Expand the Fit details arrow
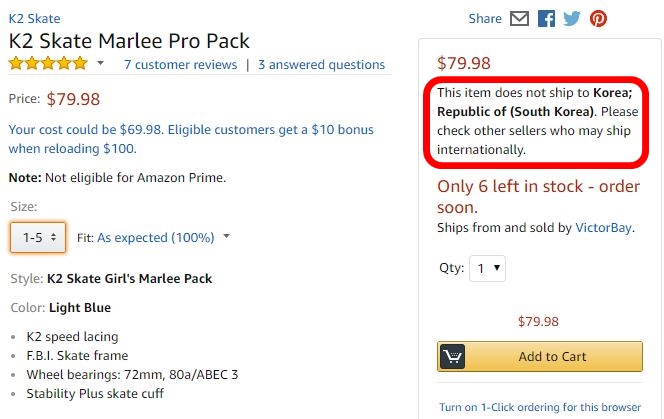 [227, 236]
